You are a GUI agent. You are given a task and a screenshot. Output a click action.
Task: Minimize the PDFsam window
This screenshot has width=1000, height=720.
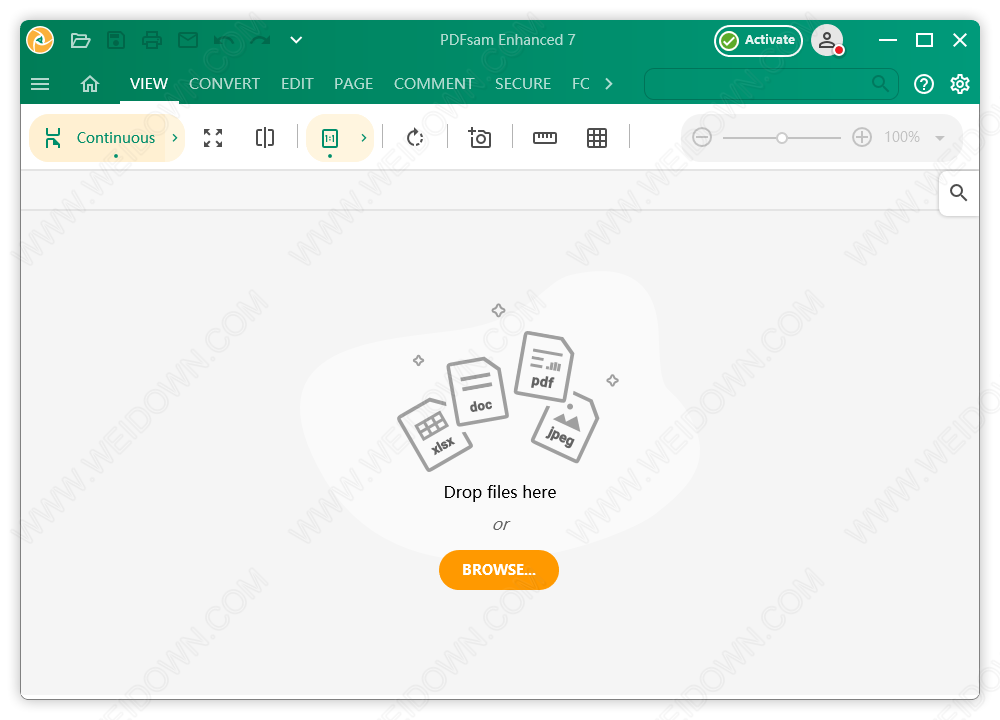[x=888, y=40]
